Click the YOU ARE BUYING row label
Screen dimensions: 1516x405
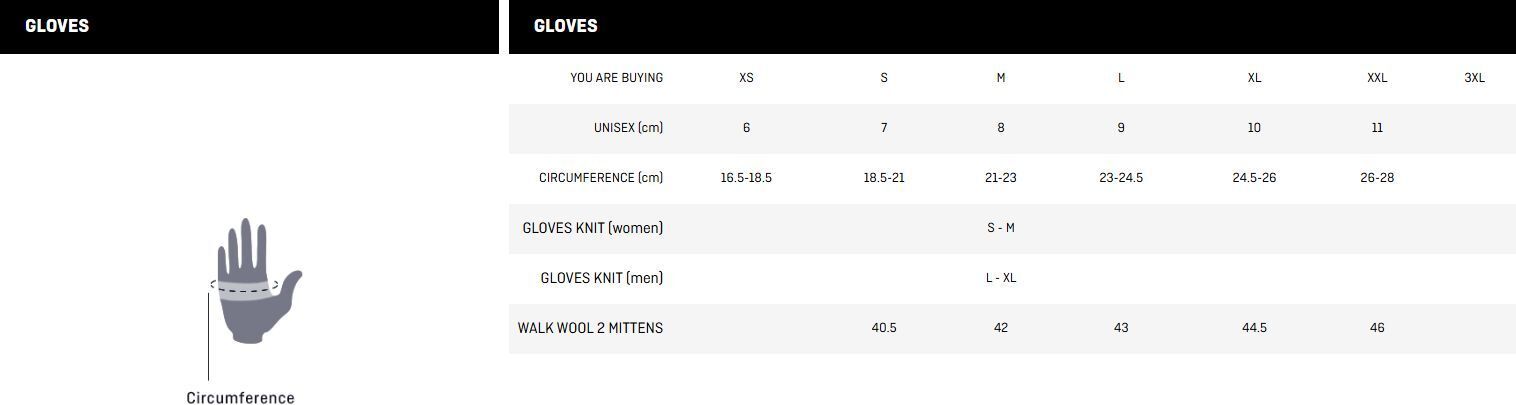[616, 78]
